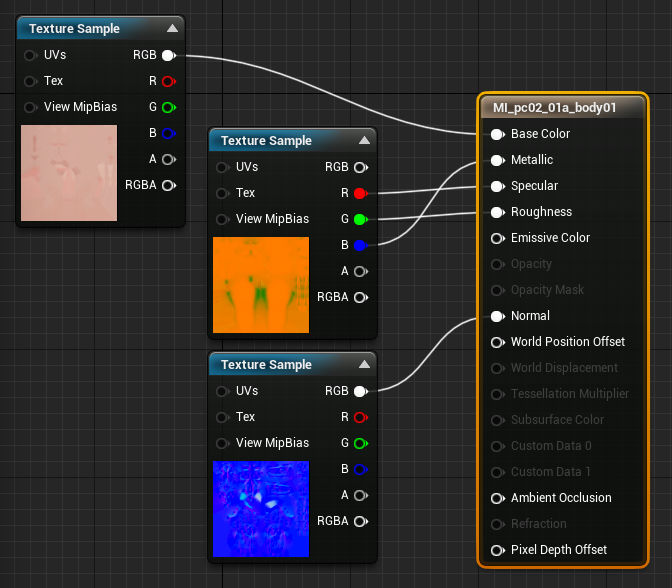This screenshot has height=588, width=672.
Task: Click the disabled Custom Data 1 pin
Action: click(x=498, y=472)
